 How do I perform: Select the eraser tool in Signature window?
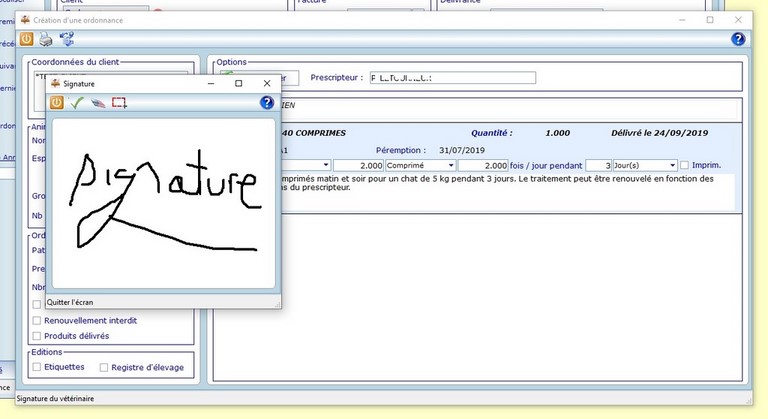tap(97, 103)
